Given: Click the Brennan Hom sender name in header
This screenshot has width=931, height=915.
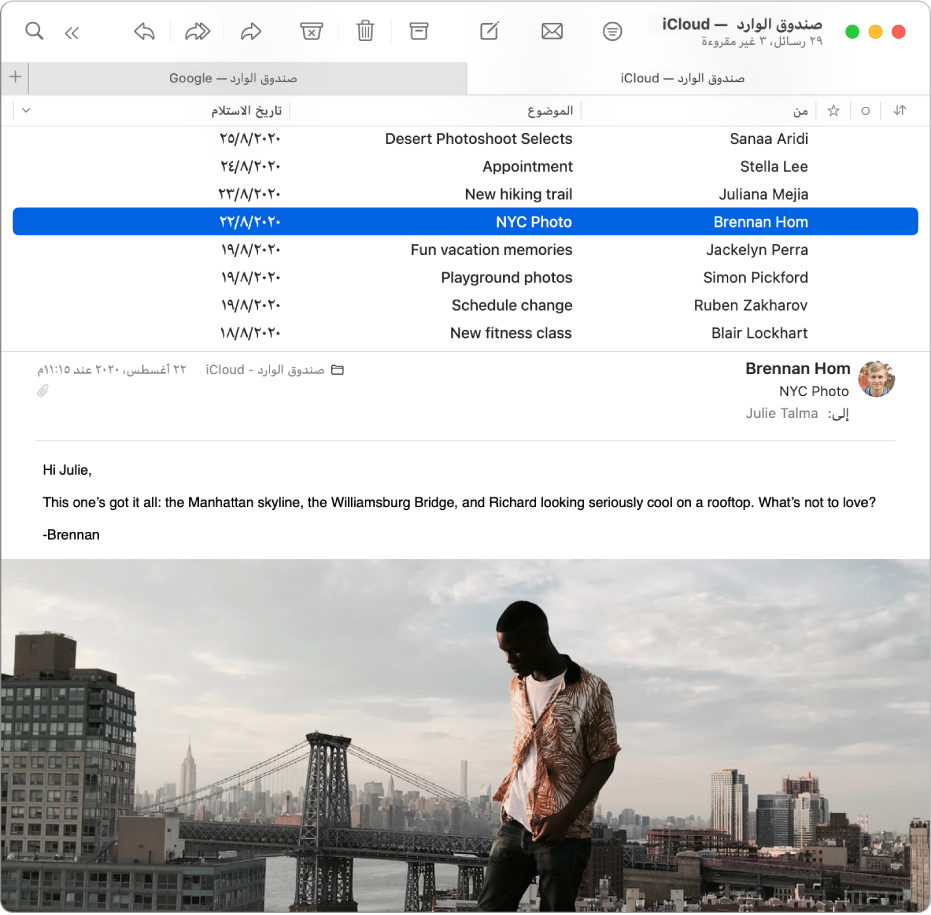Looking at the screenshot, I should [x=797, y=369].
